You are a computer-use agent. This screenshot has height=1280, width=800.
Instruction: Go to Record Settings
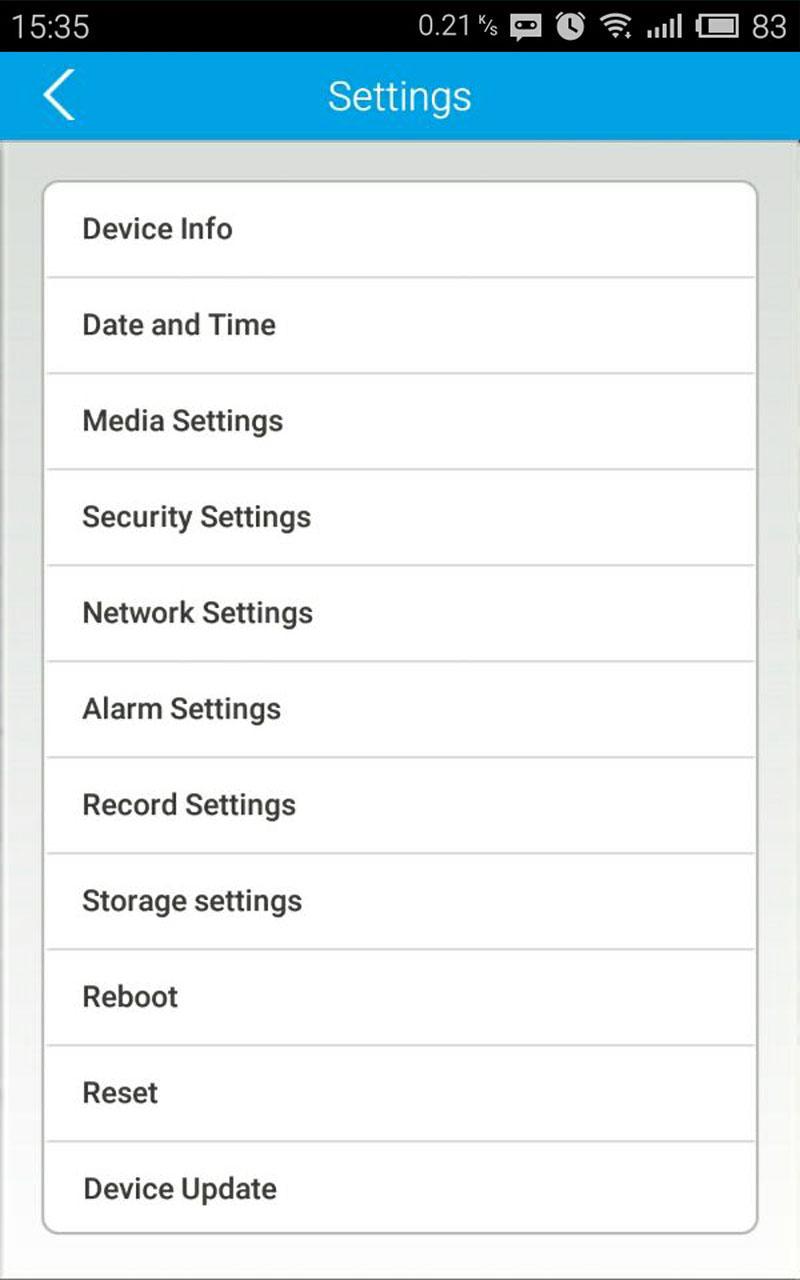(x=400, y=805)
